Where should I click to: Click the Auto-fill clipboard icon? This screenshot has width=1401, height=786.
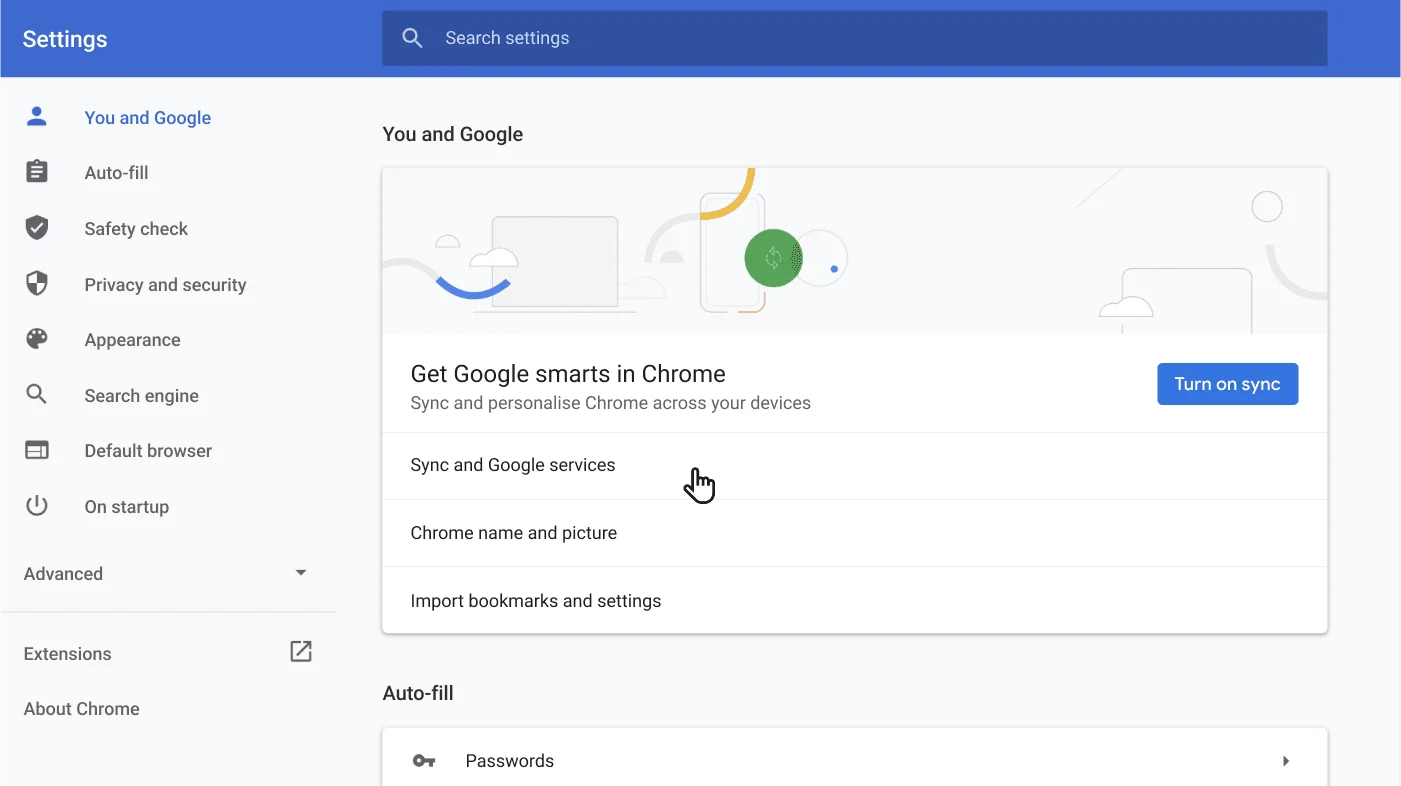coord(36,171)
